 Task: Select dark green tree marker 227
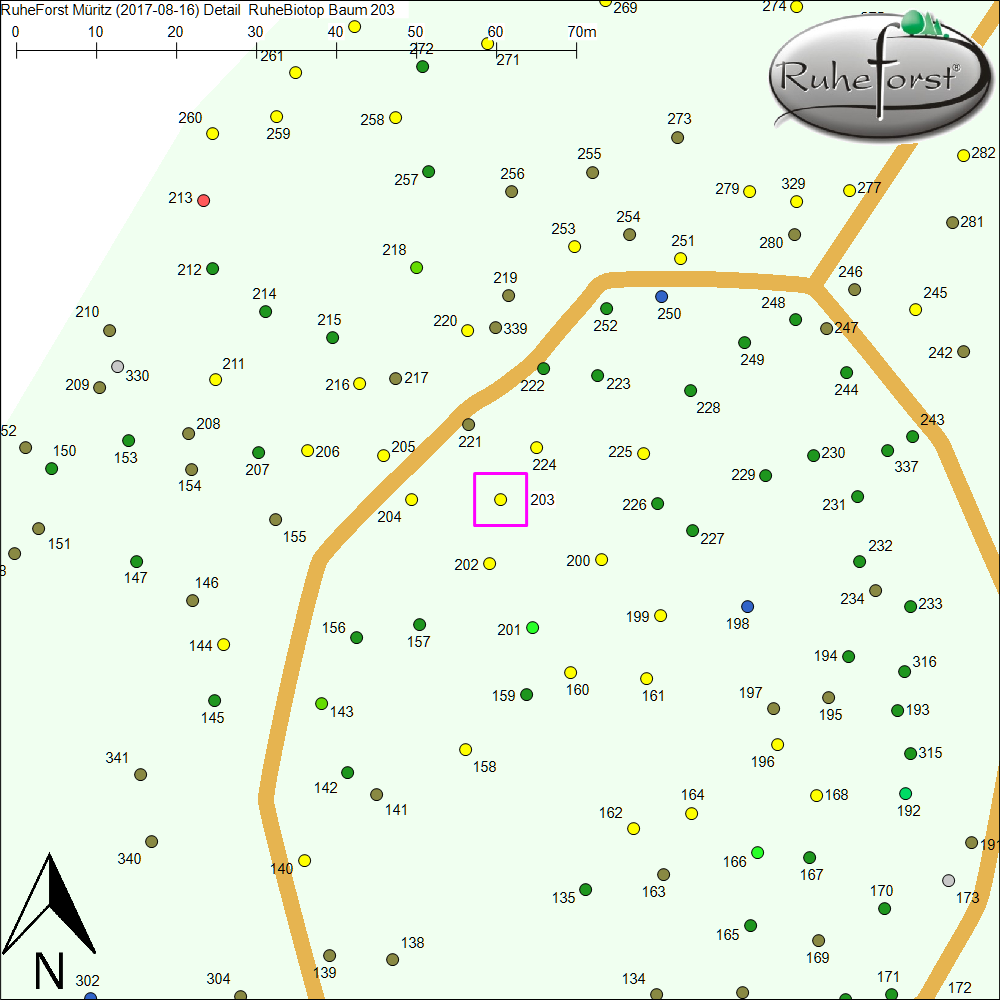point(693,531)
